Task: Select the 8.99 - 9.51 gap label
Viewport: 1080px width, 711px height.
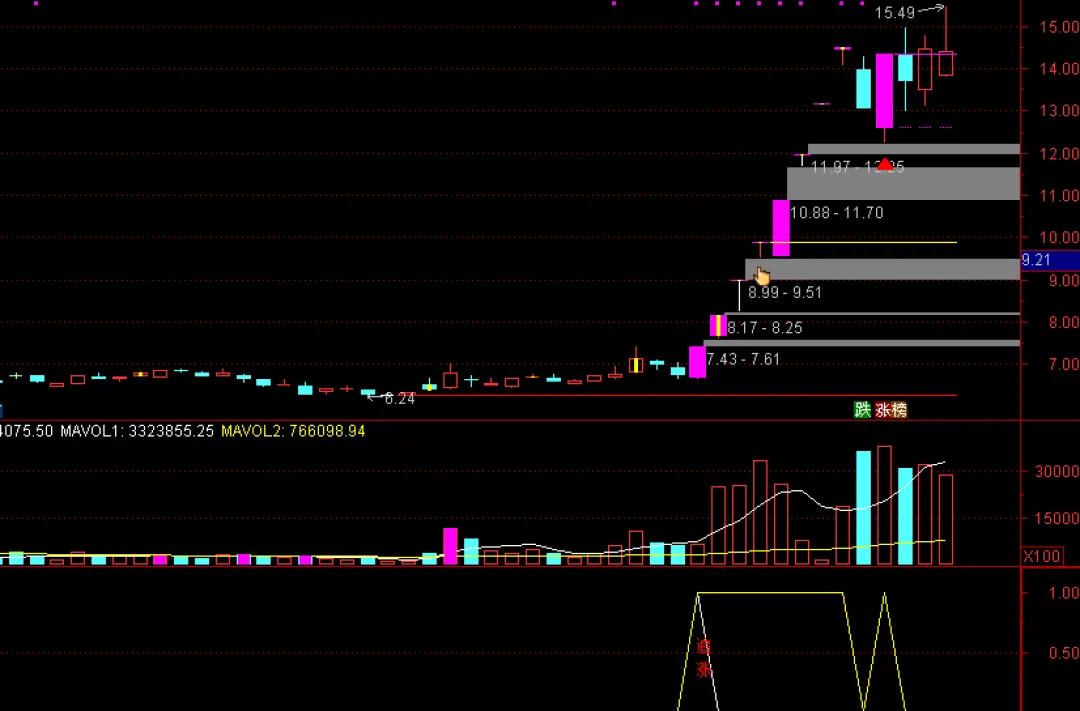Action: pyautogui.click(x=785, y=292)
